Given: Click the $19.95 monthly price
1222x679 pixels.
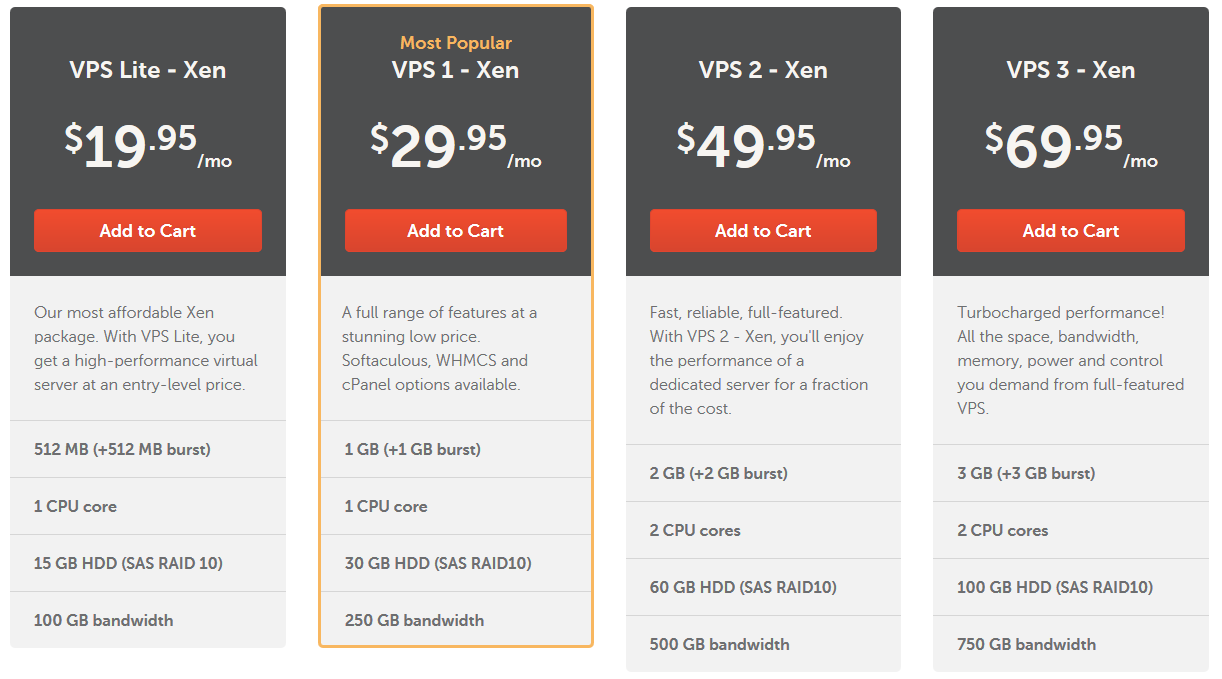Looking at the screenshot, I should coord(147,140).
